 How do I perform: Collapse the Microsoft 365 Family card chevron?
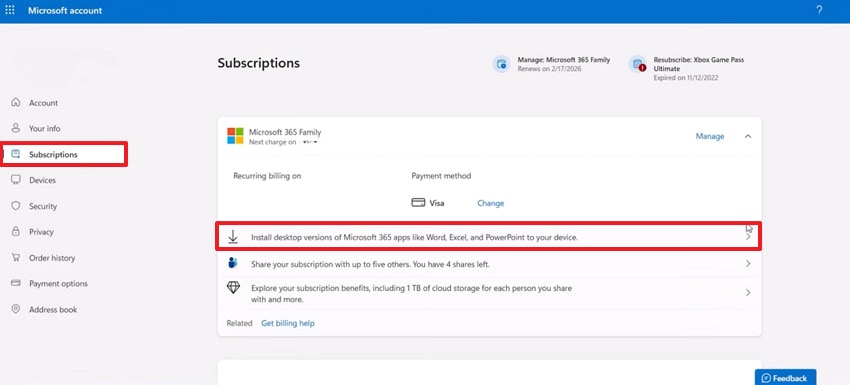click(x=748, y=136)
